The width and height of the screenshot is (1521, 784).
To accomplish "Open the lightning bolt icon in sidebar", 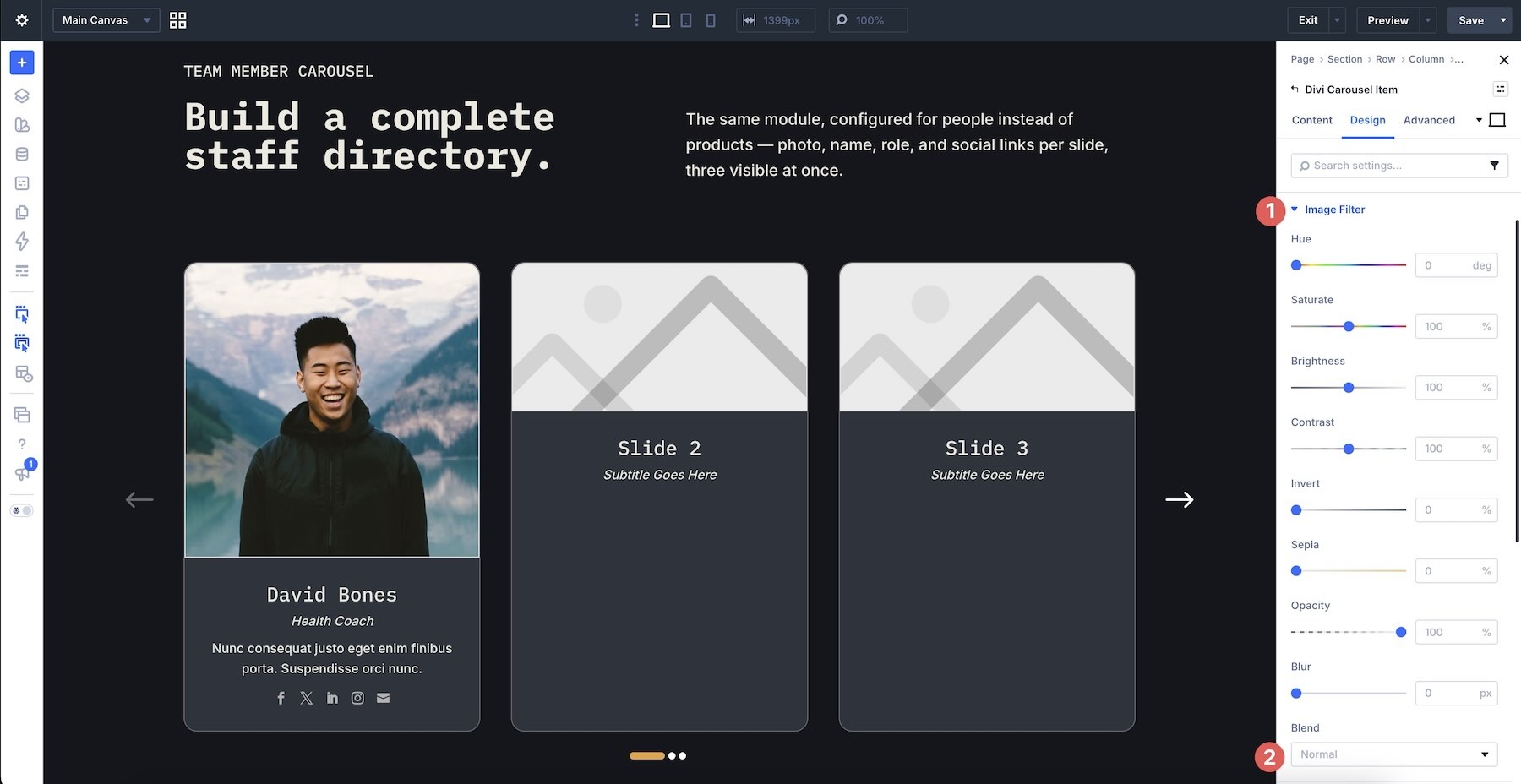I will 22,242.
